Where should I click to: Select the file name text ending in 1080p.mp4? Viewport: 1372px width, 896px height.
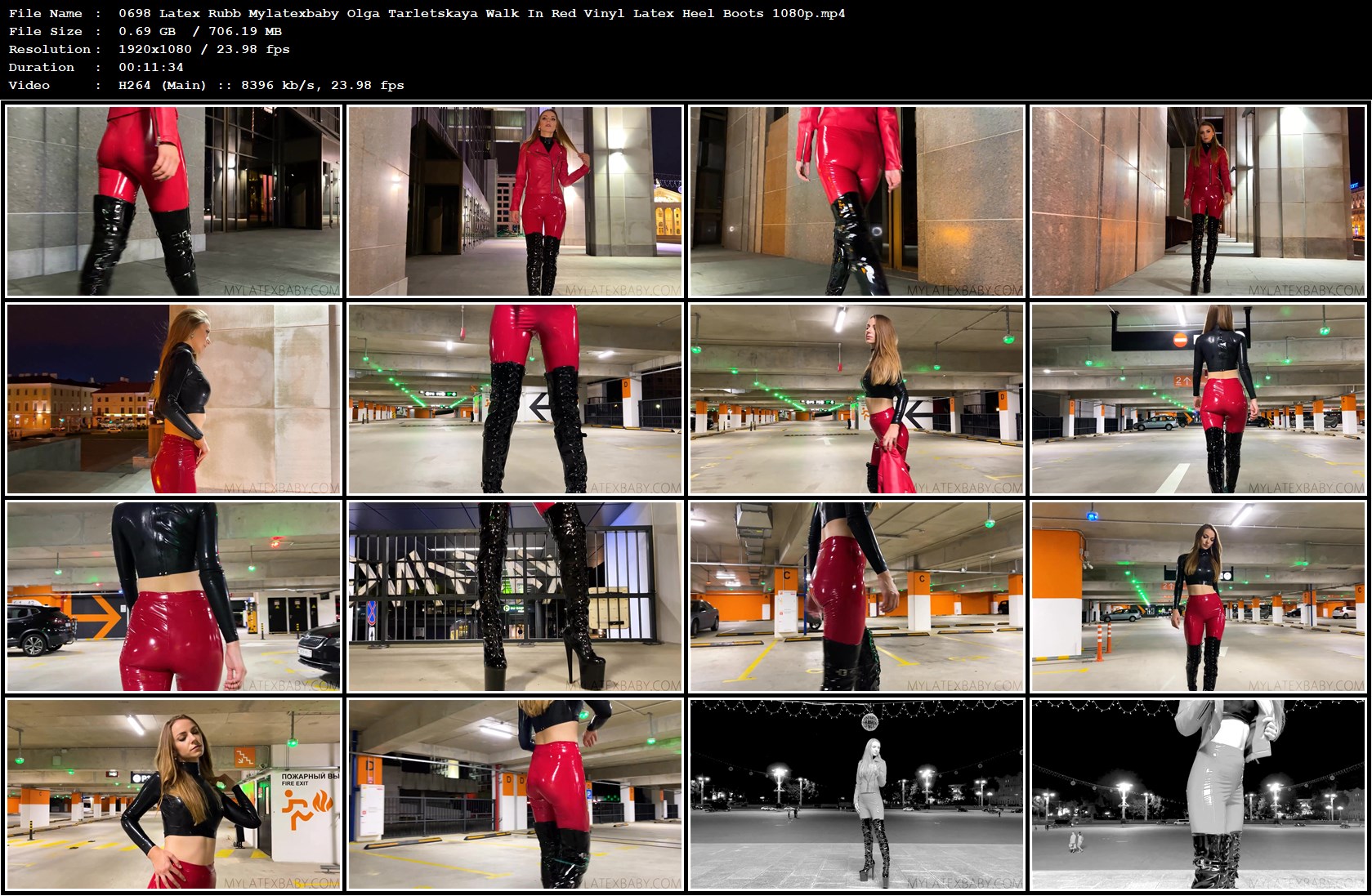[x=480, y=13]
